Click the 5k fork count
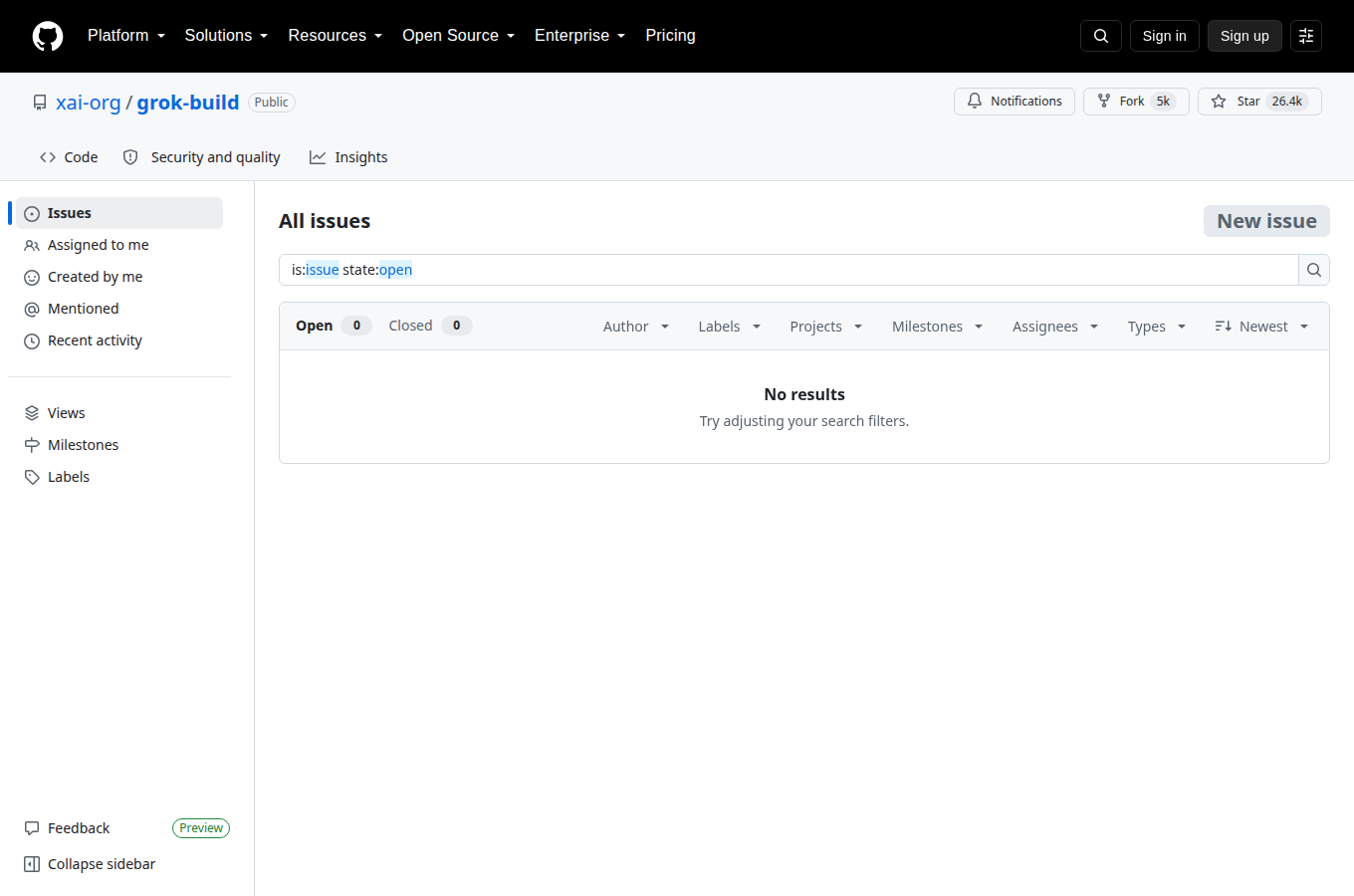The image size is (1354, 896). pyautogui.click(x=1163, y=102)
